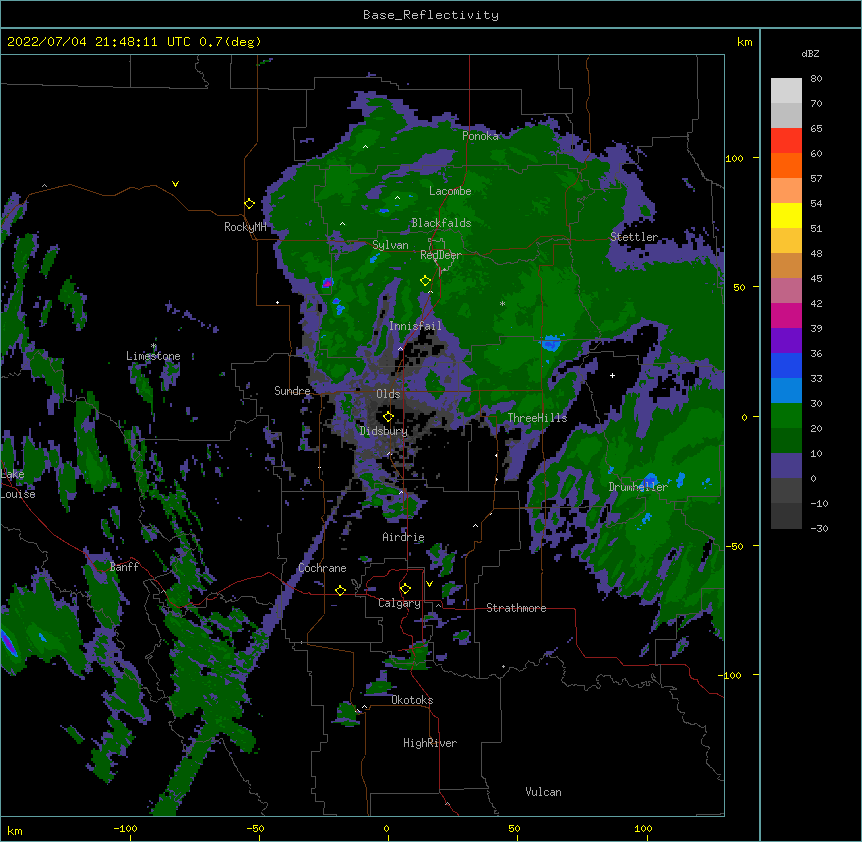Click the yellow diamond marker near Cochrane
This screenshot has width=862, height=842.
click(x=340, y=590)
